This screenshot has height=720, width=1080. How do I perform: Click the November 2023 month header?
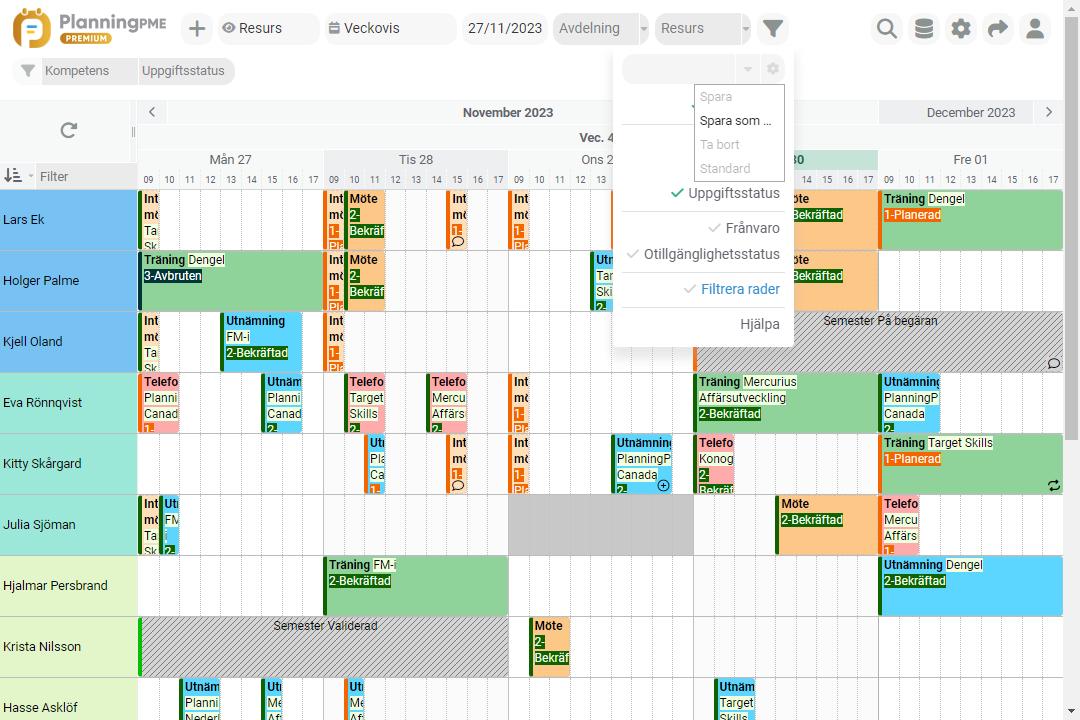pyautogui.click(x=508, y=112)
